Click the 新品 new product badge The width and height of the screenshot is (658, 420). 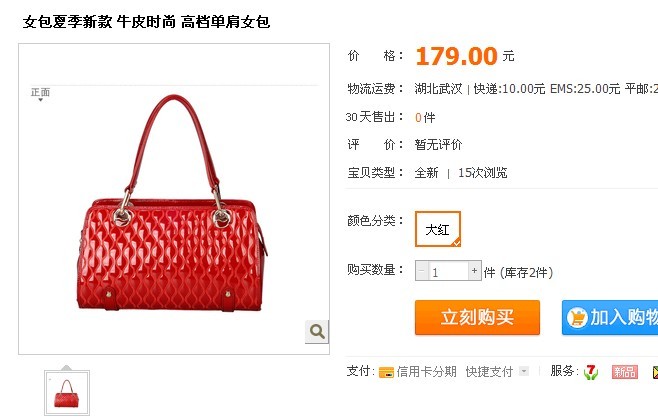coord(624,372)
